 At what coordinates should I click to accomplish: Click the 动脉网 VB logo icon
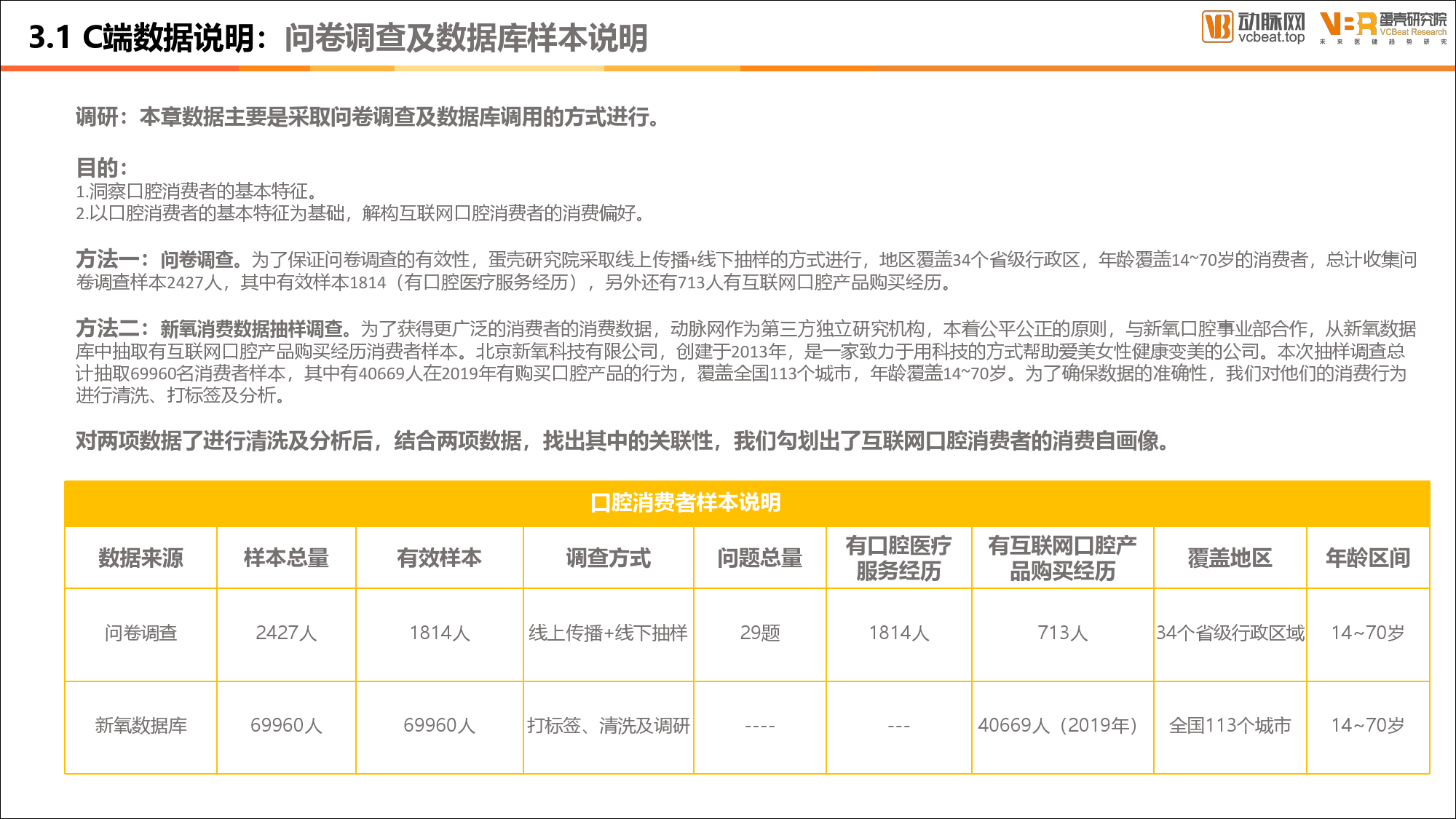[1217, 27]
